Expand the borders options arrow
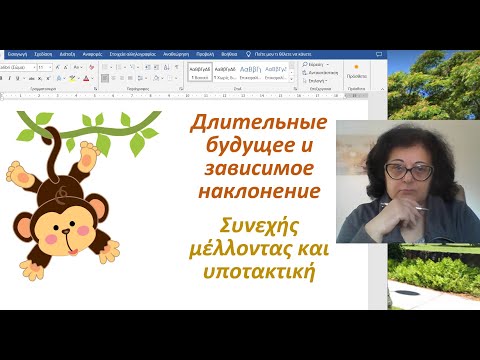480x360 pixels. tap(176, 78)
